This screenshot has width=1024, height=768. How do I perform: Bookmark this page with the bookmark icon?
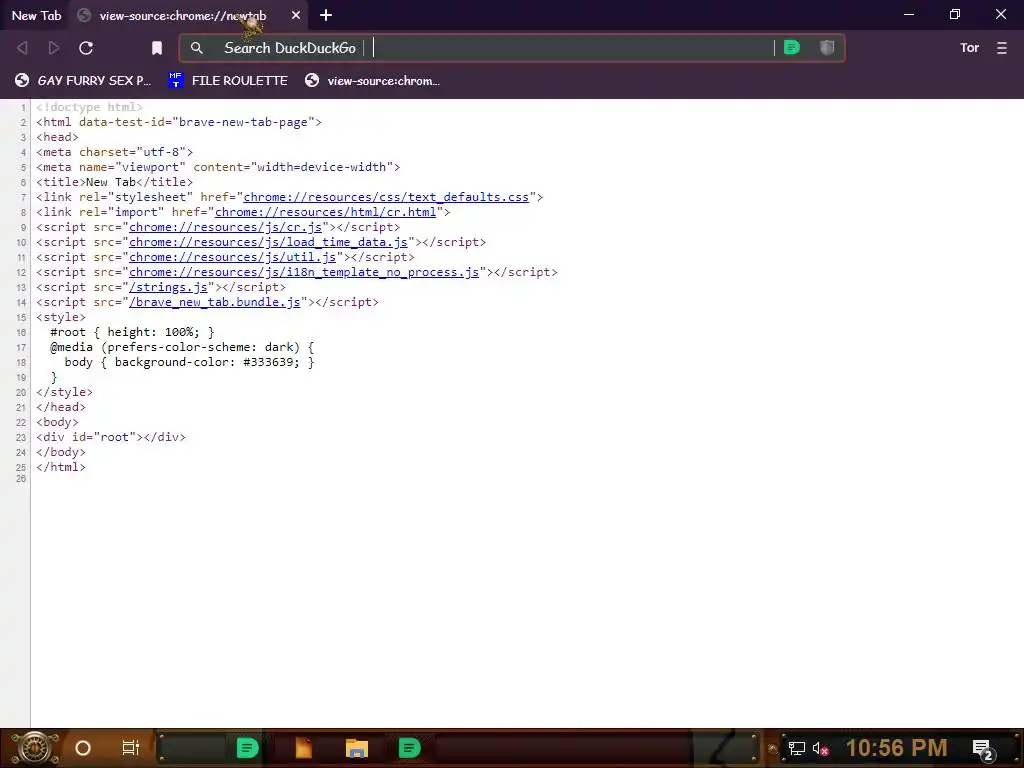pyautogui.click(x=157, y=48)
